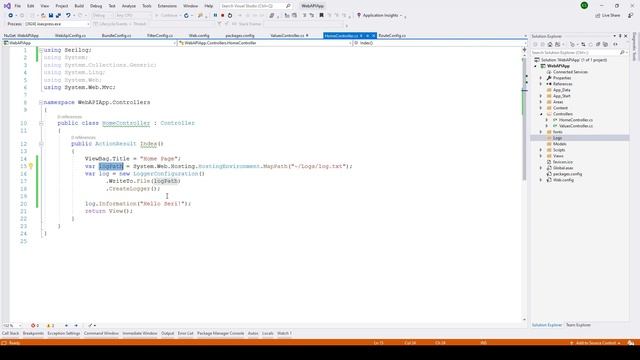Click the navigate backward arrow below editor
Viewport: 640px width, 360px height.
tap(66, 325)
